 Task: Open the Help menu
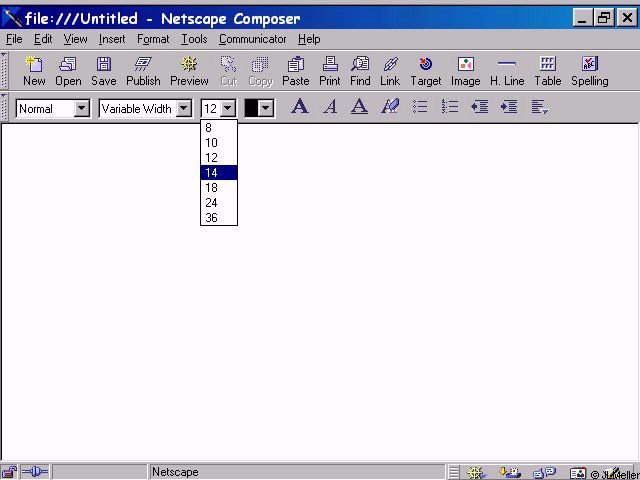pyautogui.click(x=309, y=39)
